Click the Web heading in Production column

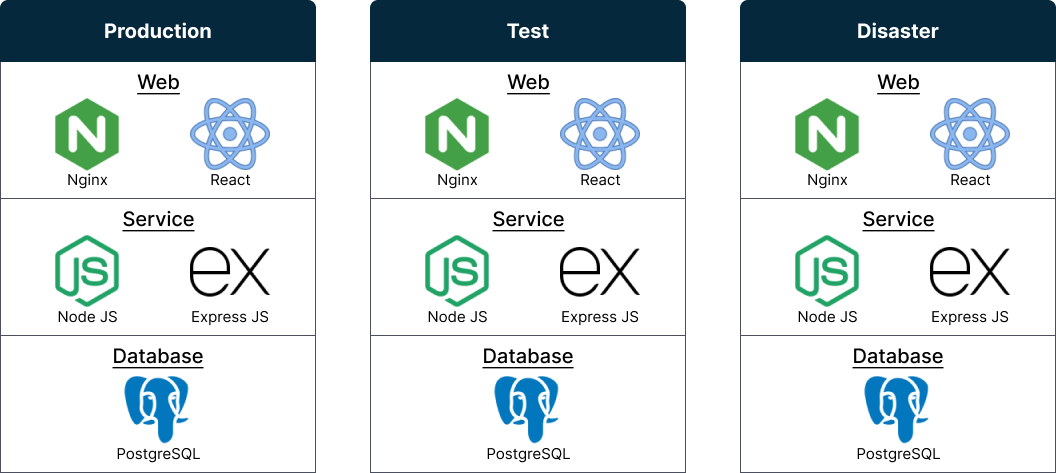point(158,83)
